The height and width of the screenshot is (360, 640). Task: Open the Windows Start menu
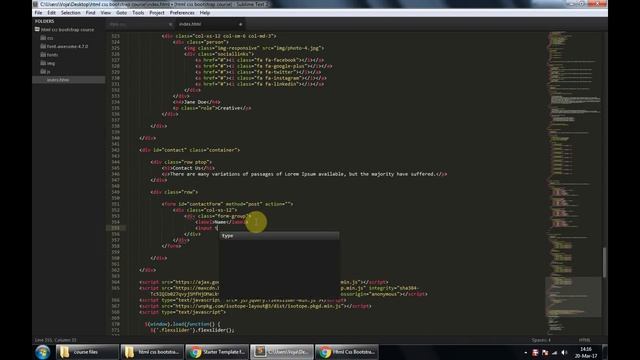tap(42, 352)
